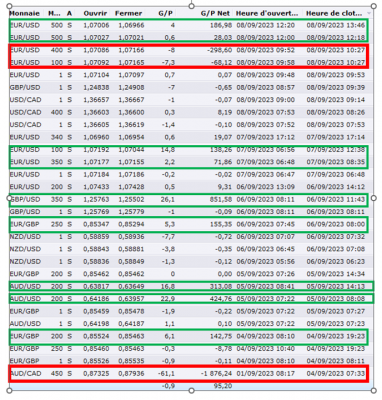
Task: Select the AUD/CAD currency cell
Action: pyautogui.click(x=26, y=373)
